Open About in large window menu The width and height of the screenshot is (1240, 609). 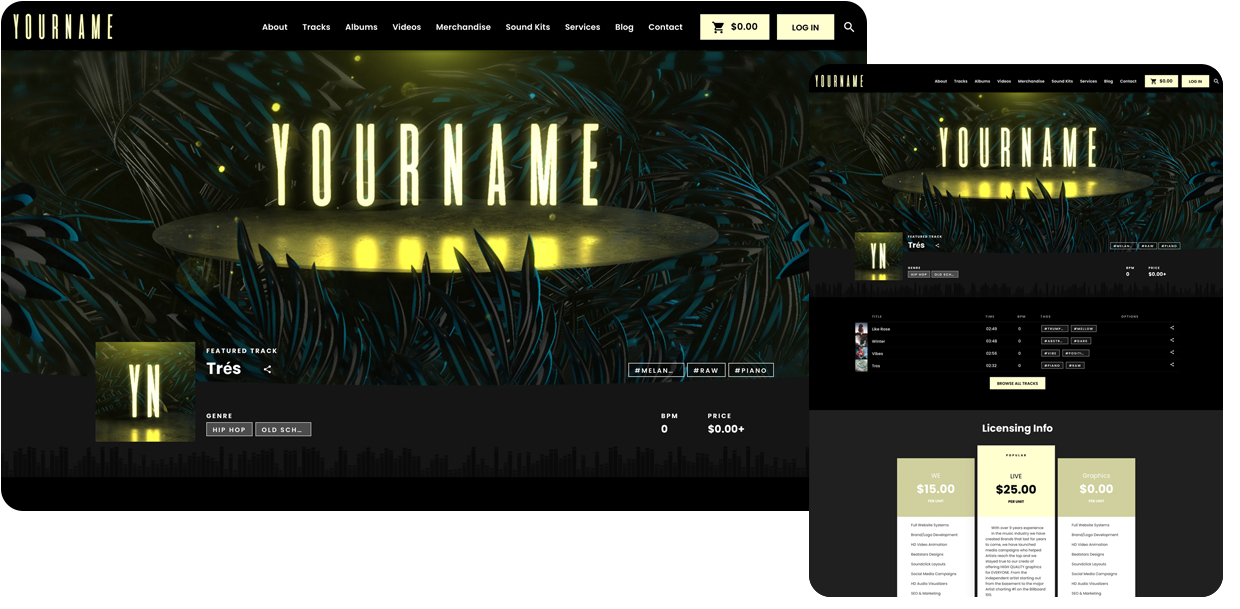click(275, 27)
